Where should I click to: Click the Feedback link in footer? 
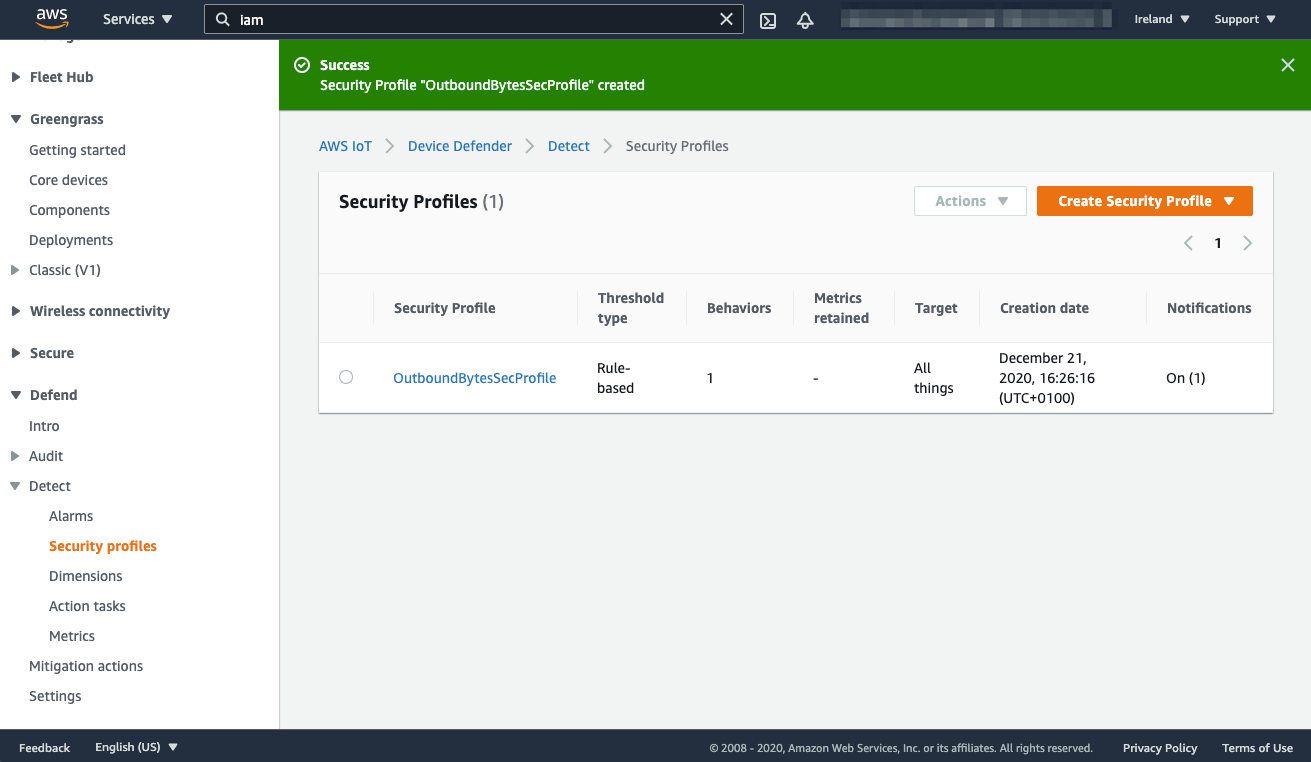point(45,748)
